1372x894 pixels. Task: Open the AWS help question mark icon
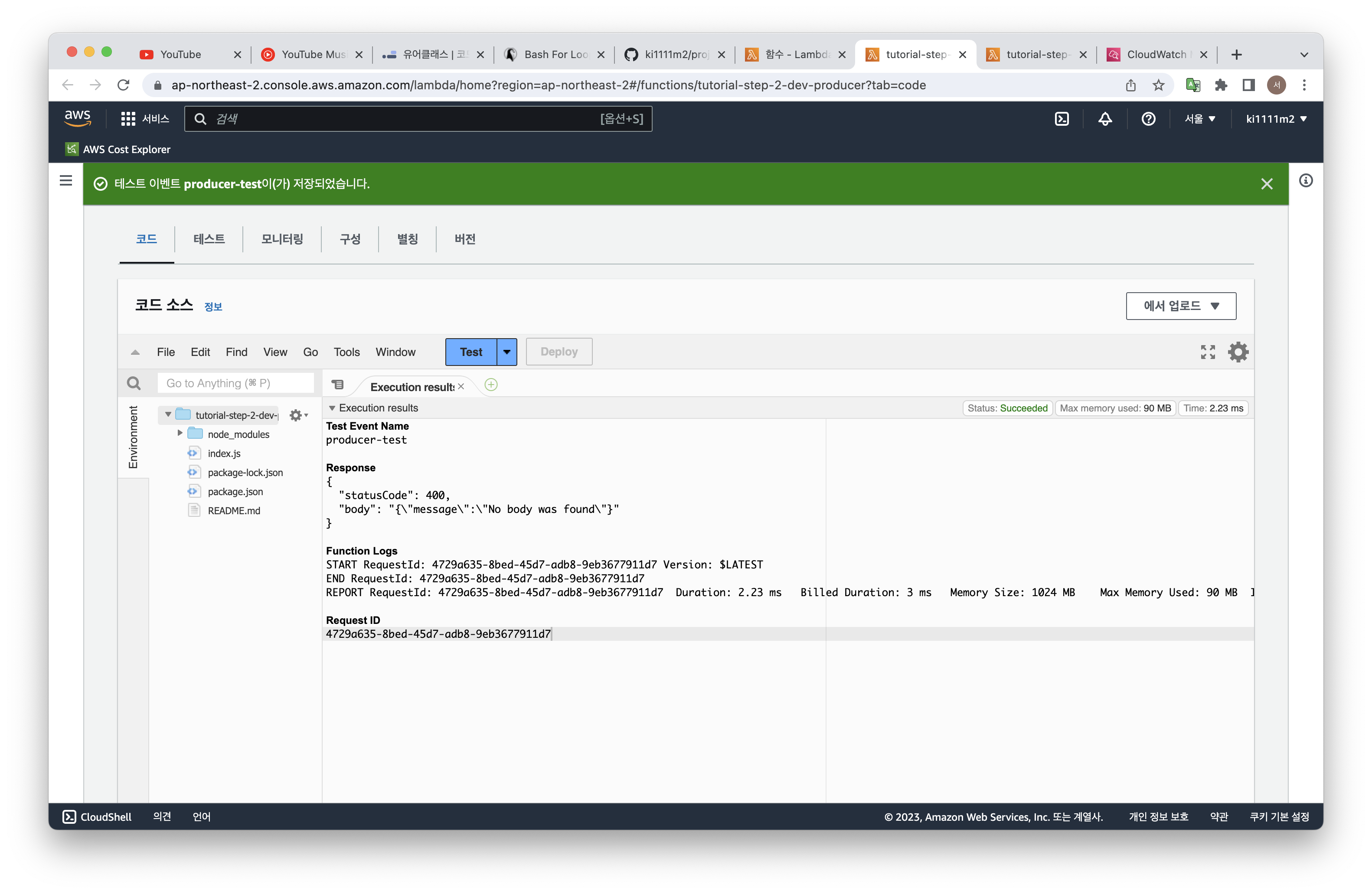(1148, 119)
